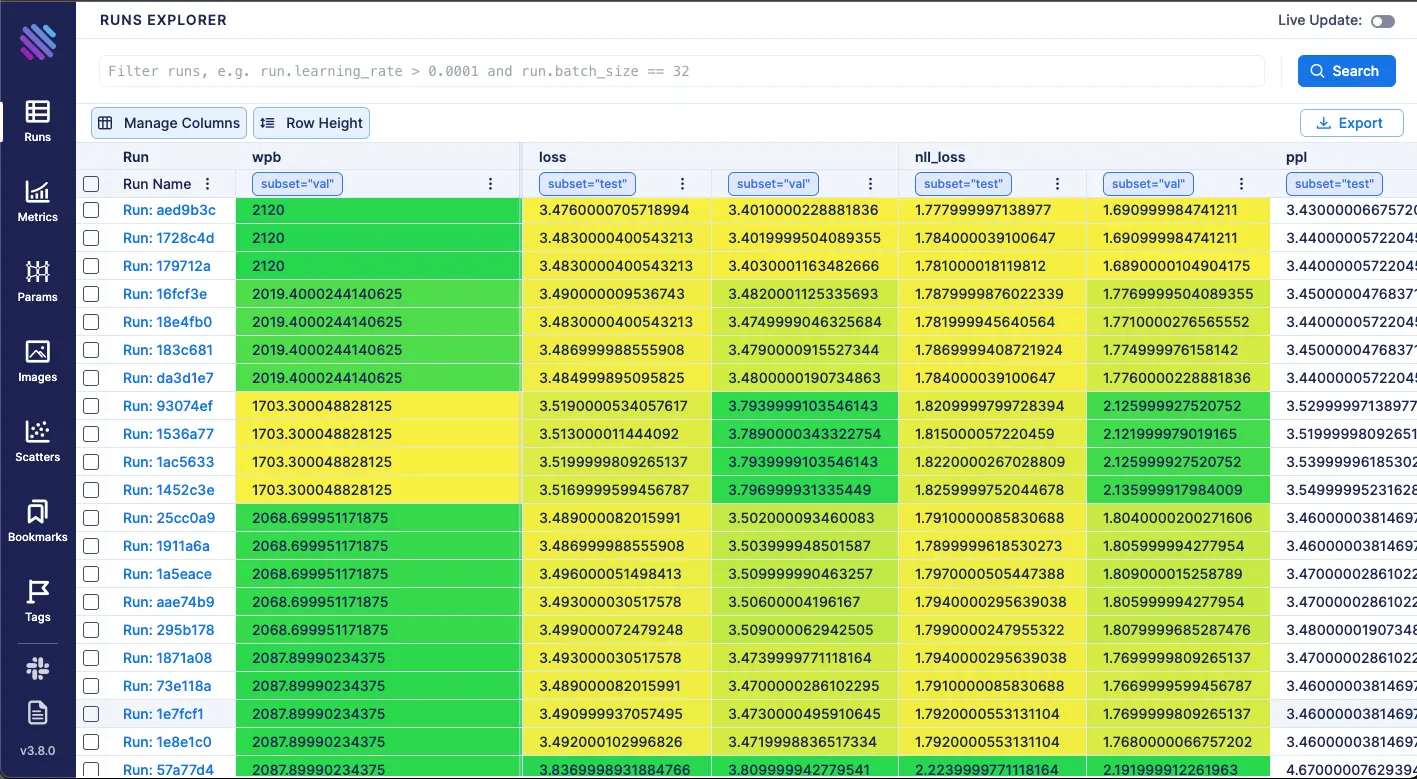Open the Metrics explorer
The width and height of the screenshot is (1417, 779).
(38, 201)
